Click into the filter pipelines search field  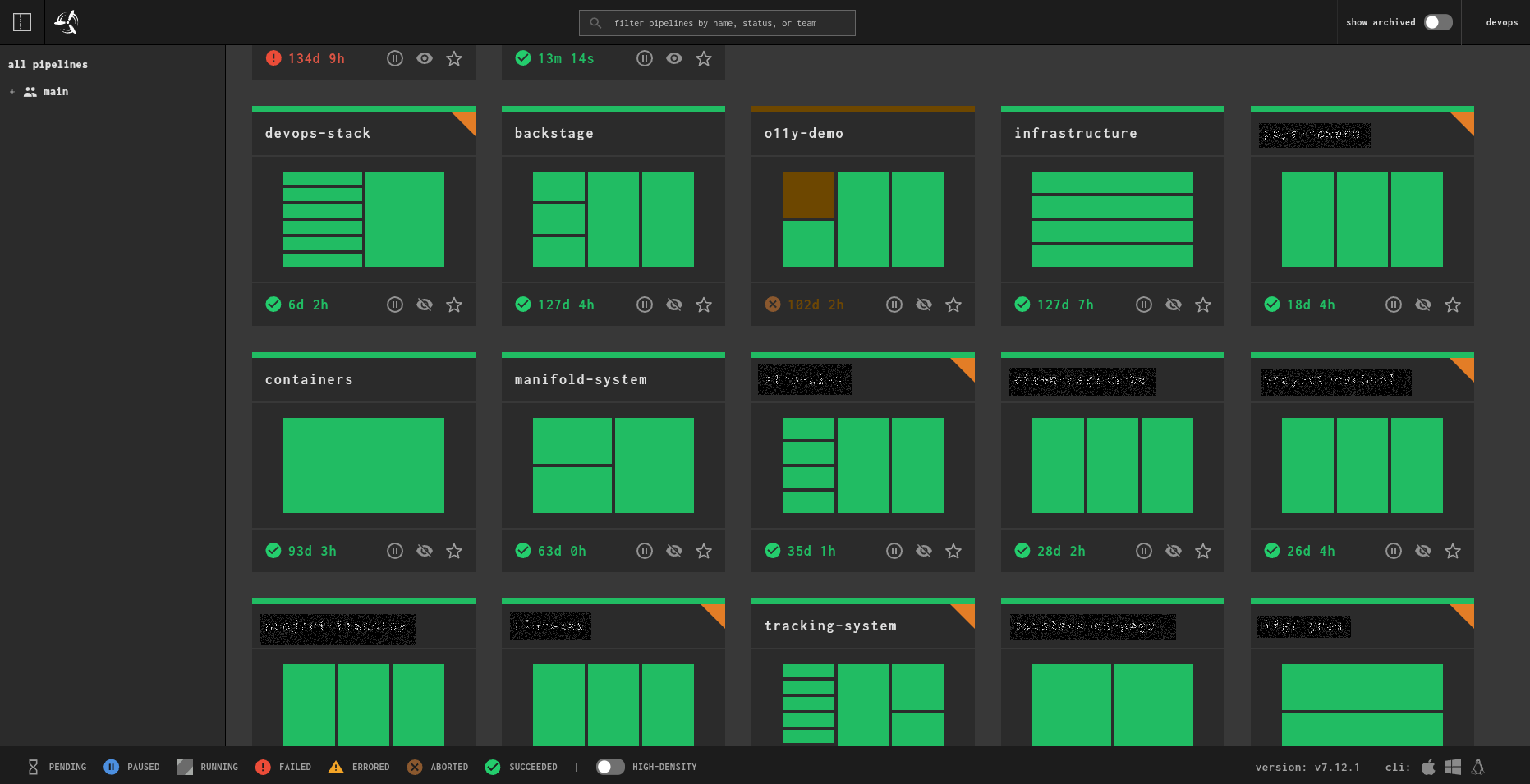pyautogui.click(x=717, y=23)
